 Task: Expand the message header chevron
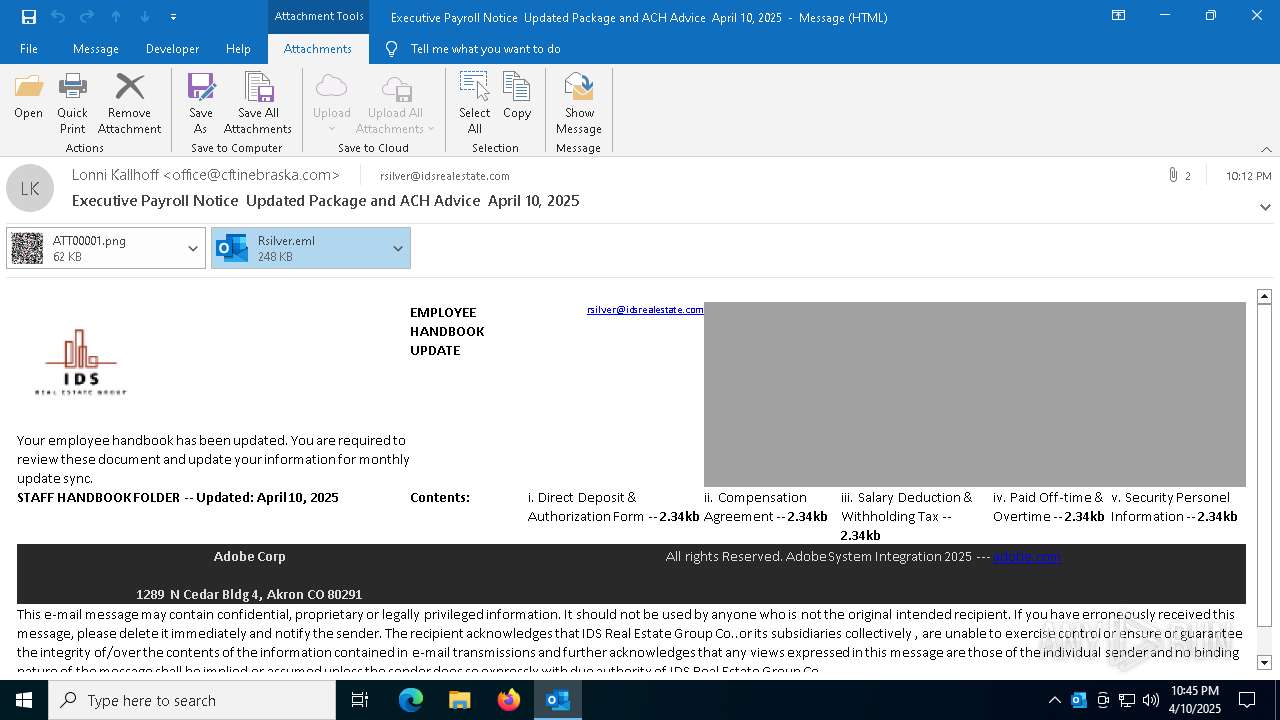point(1265,207)
